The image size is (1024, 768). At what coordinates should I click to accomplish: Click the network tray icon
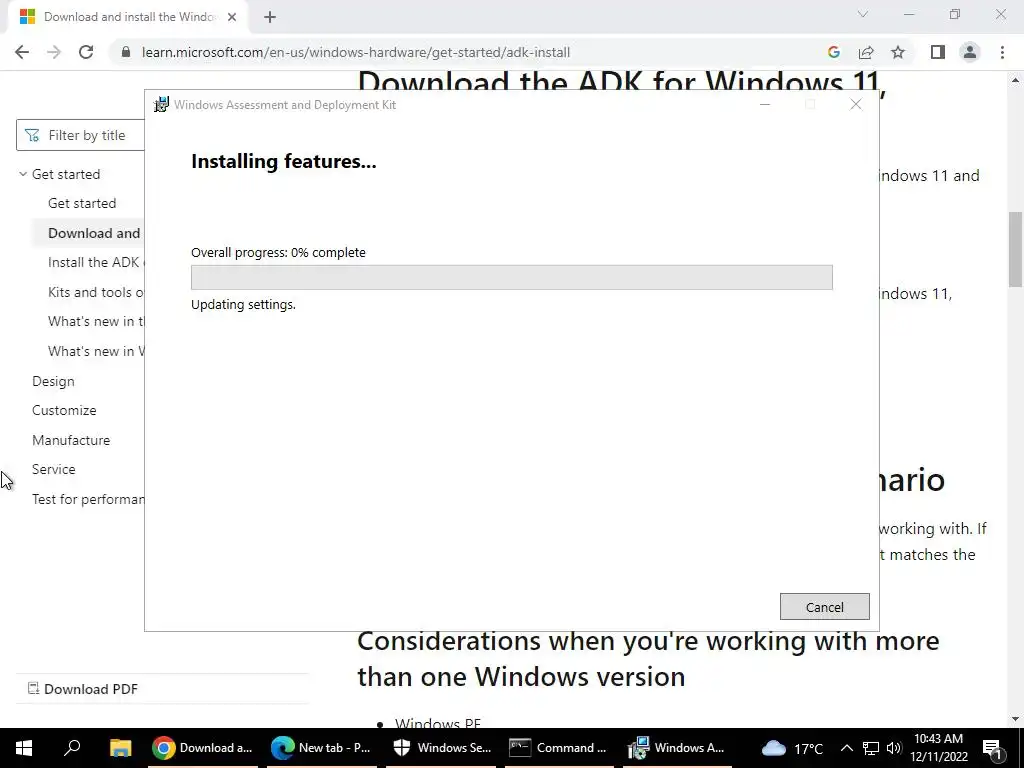click(x=871, y=748)
